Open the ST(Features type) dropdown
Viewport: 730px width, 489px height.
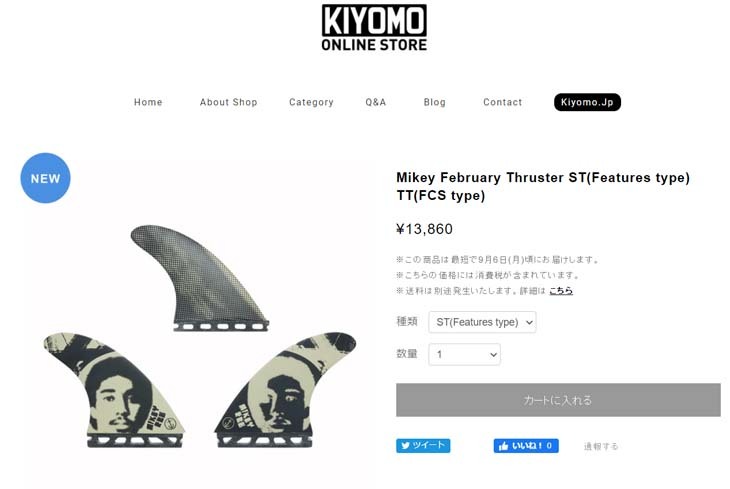click(482, 322)
